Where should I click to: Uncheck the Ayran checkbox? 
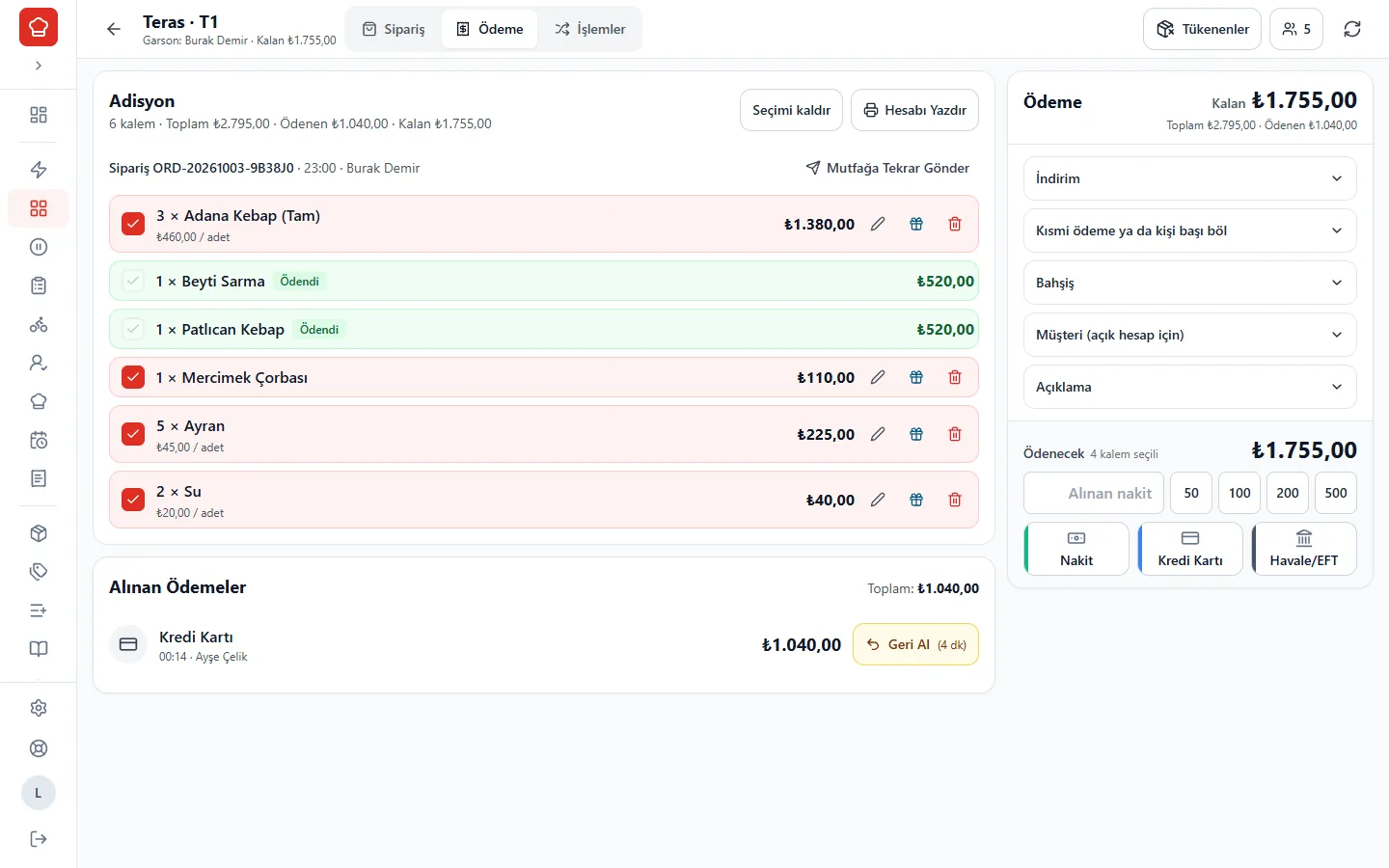point(133,434)
